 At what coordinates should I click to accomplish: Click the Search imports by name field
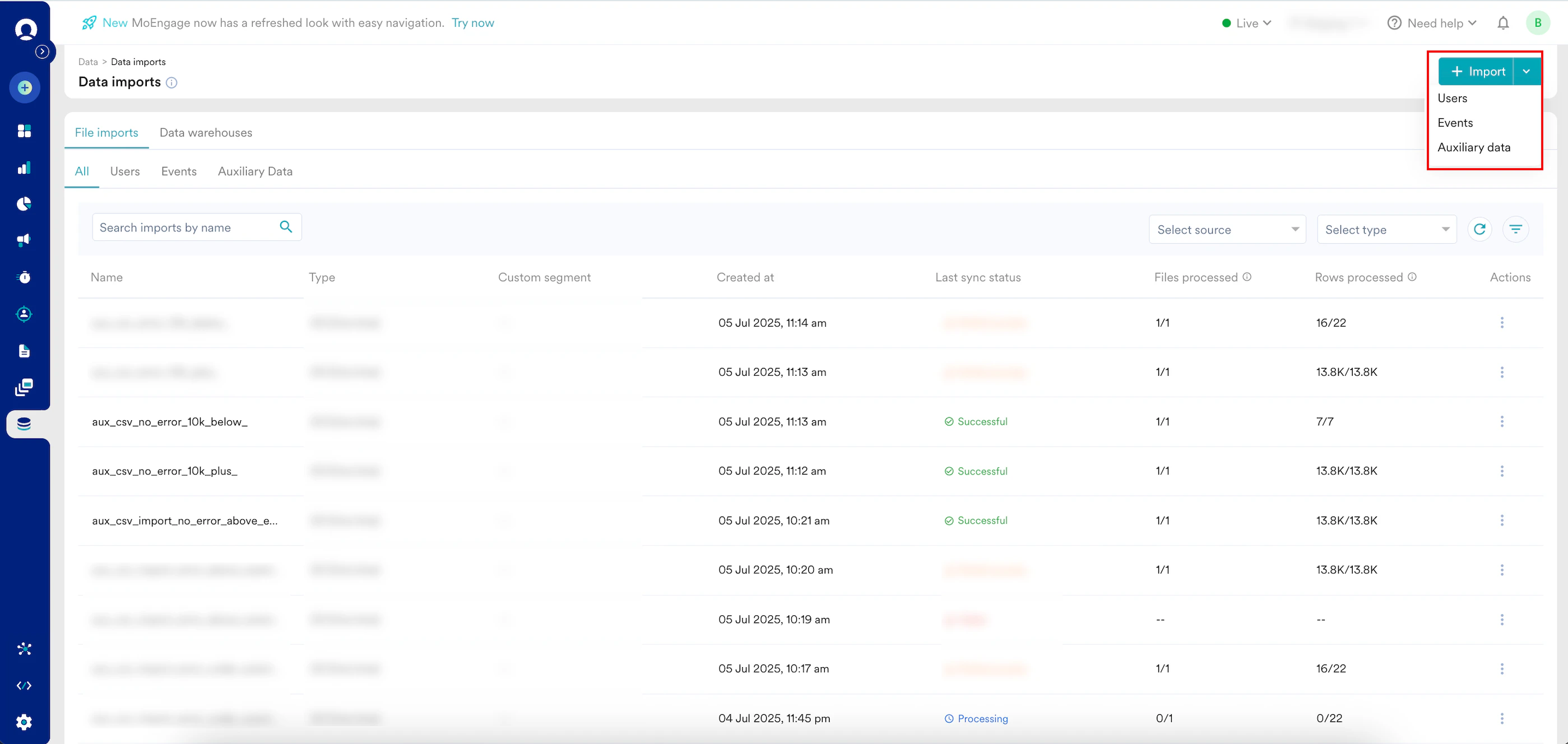point(183,227)
